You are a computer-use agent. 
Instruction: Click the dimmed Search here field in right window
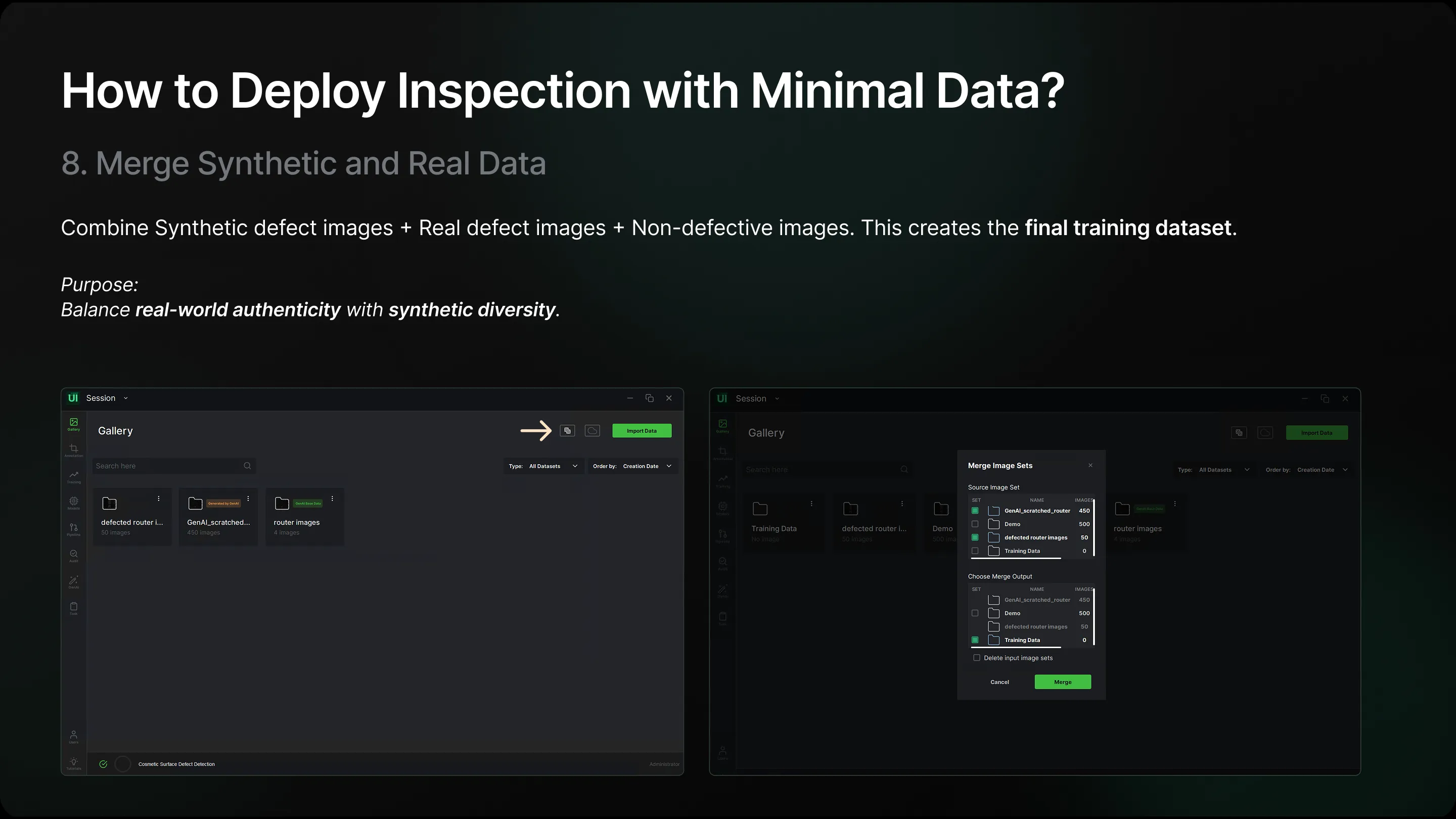(x=828, y=470)
